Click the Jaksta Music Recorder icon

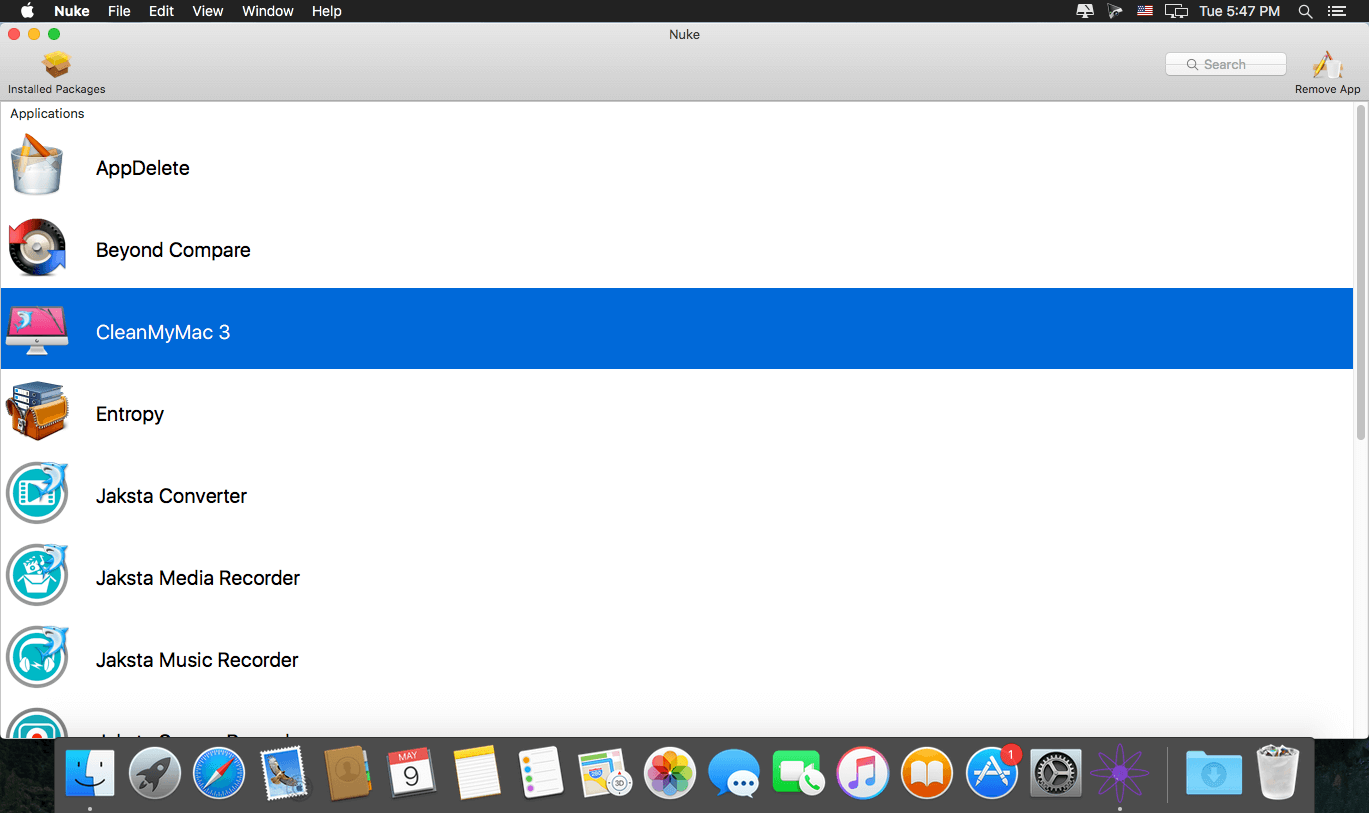[37, 657]
